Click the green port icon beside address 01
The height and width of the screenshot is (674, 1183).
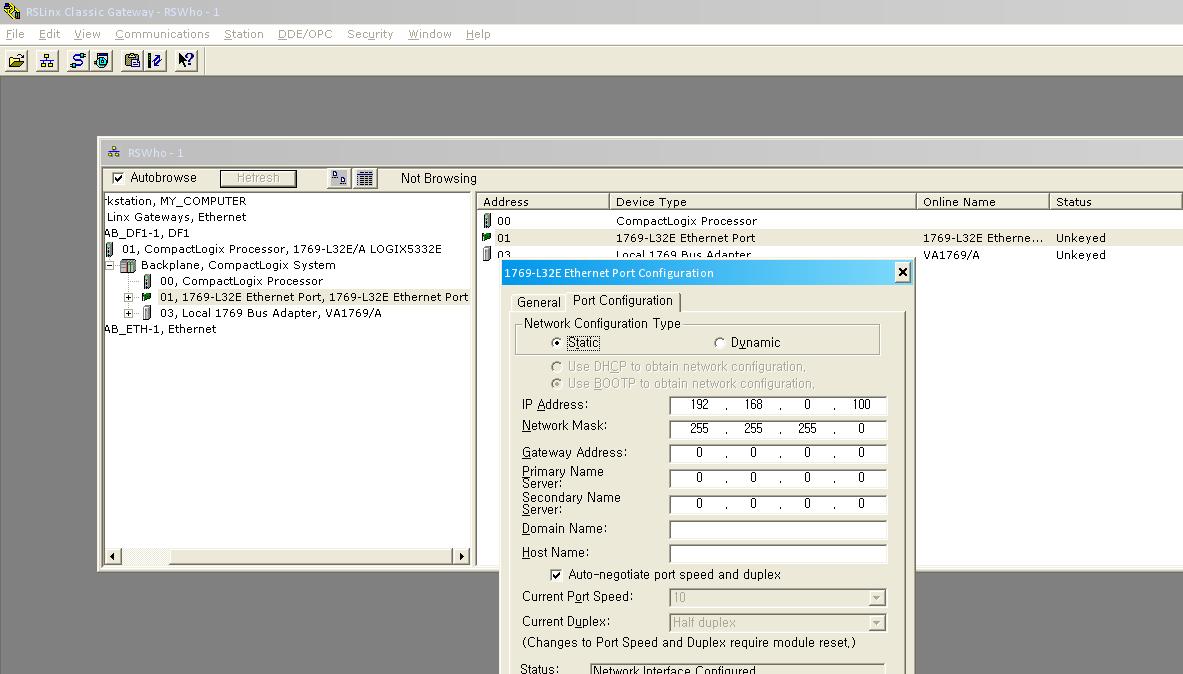(487, 237)
